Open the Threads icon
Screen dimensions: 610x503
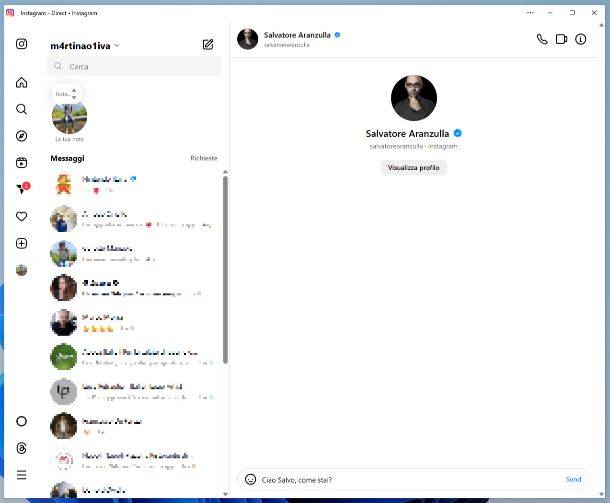(x=21, y=448)
